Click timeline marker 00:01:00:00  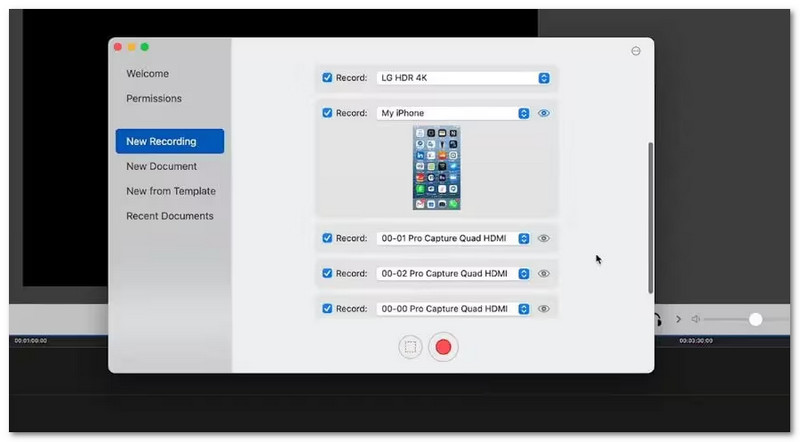(x=31, y=340)
